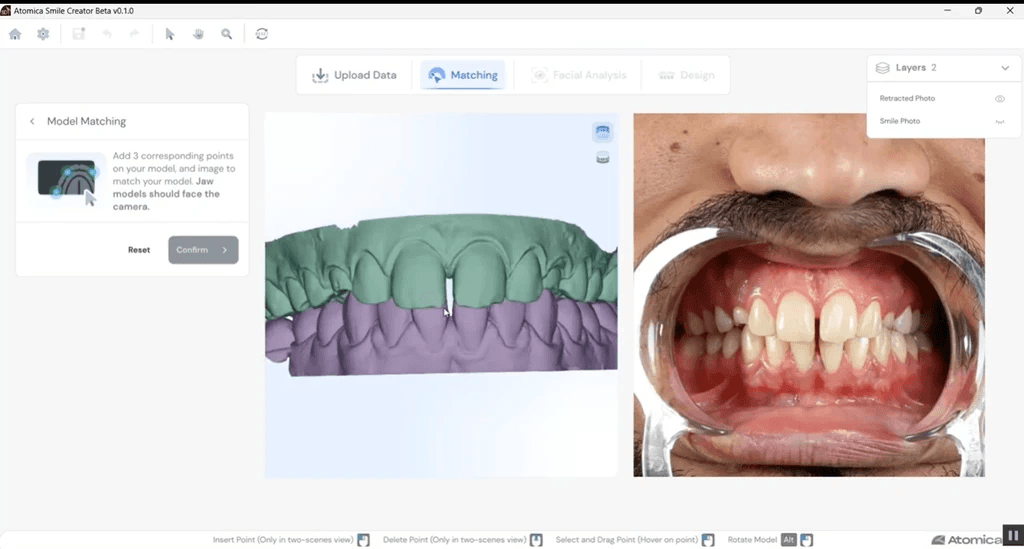Collapse the Layers panel chevron

[x=1005, y=68]
